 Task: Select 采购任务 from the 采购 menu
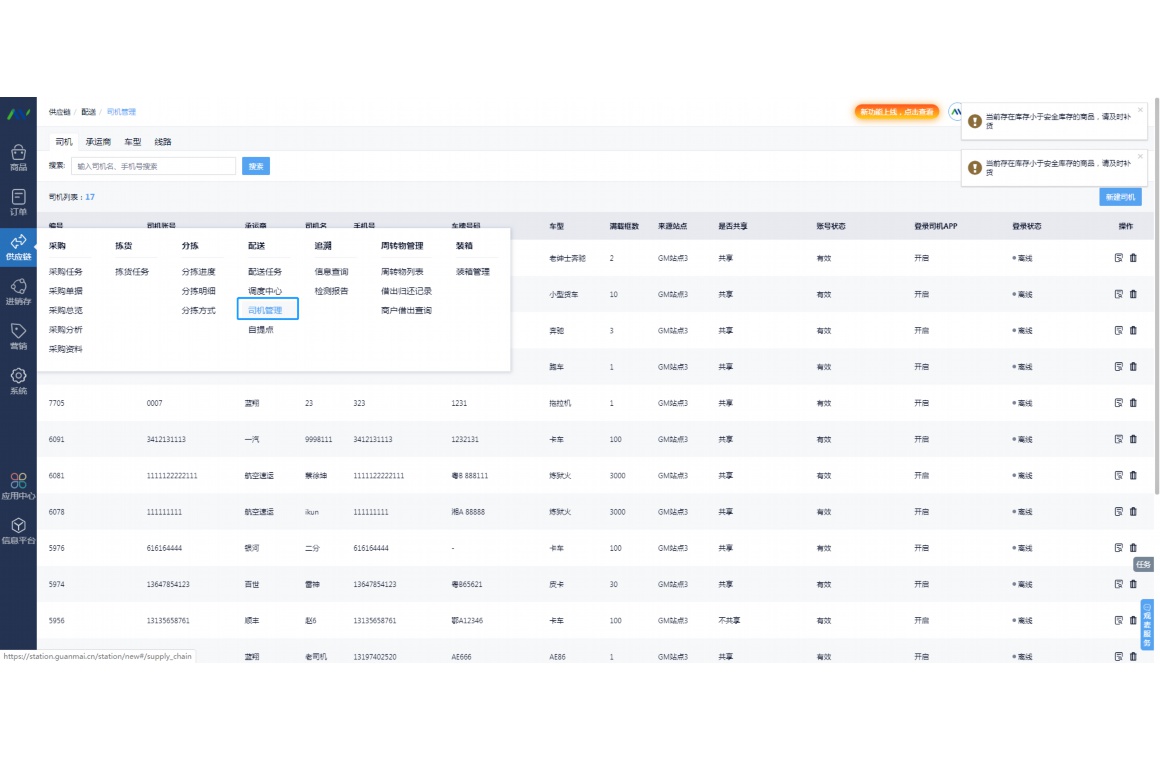click(x=66, y=271)
